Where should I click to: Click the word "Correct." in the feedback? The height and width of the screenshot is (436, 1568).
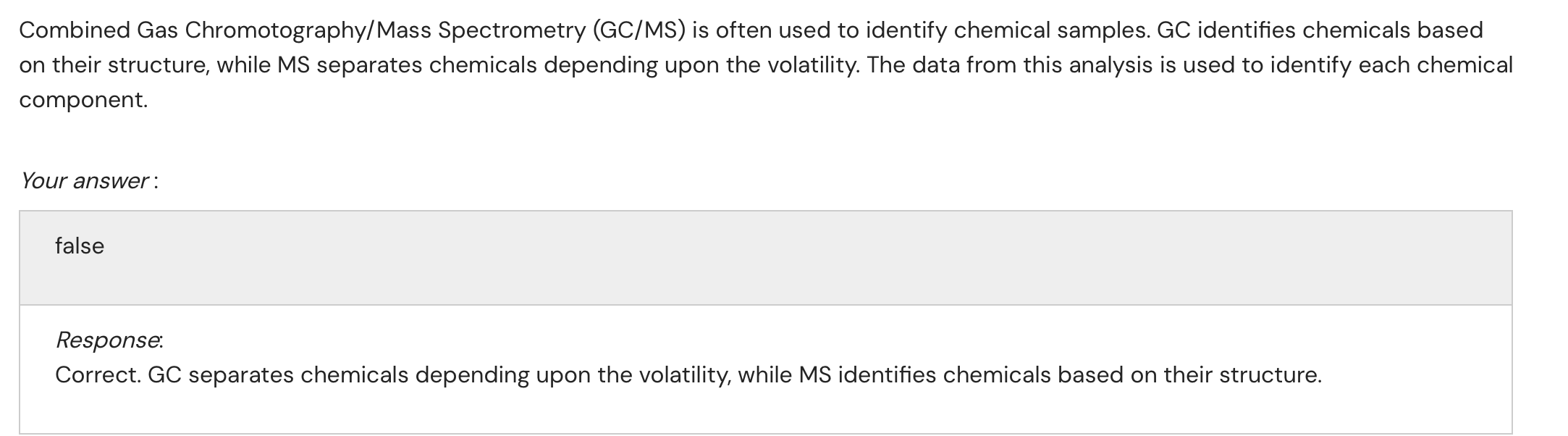click(98, 375)
